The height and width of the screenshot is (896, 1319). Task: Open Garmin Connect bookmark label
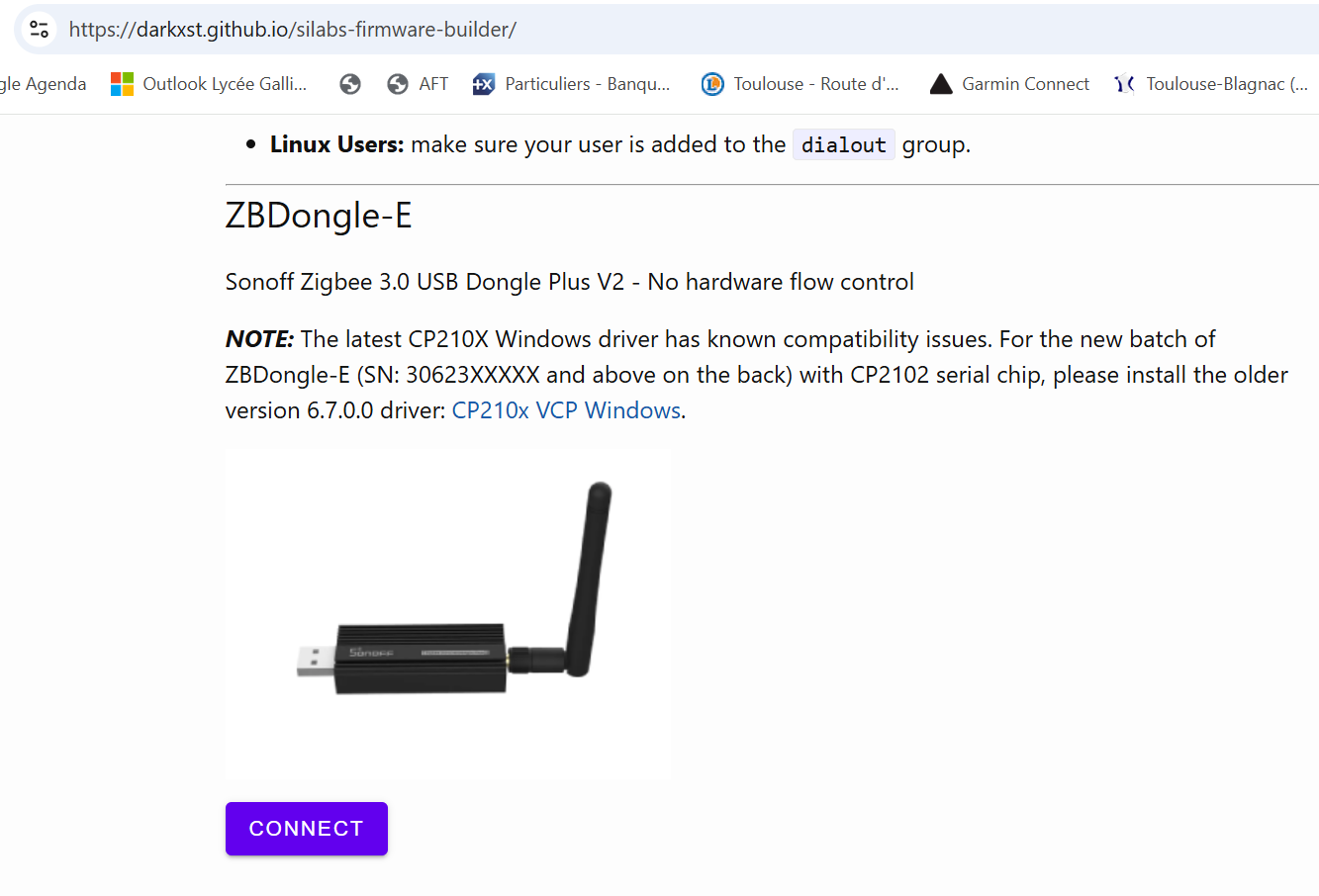pyautogui.click(x=1026, y=84)
